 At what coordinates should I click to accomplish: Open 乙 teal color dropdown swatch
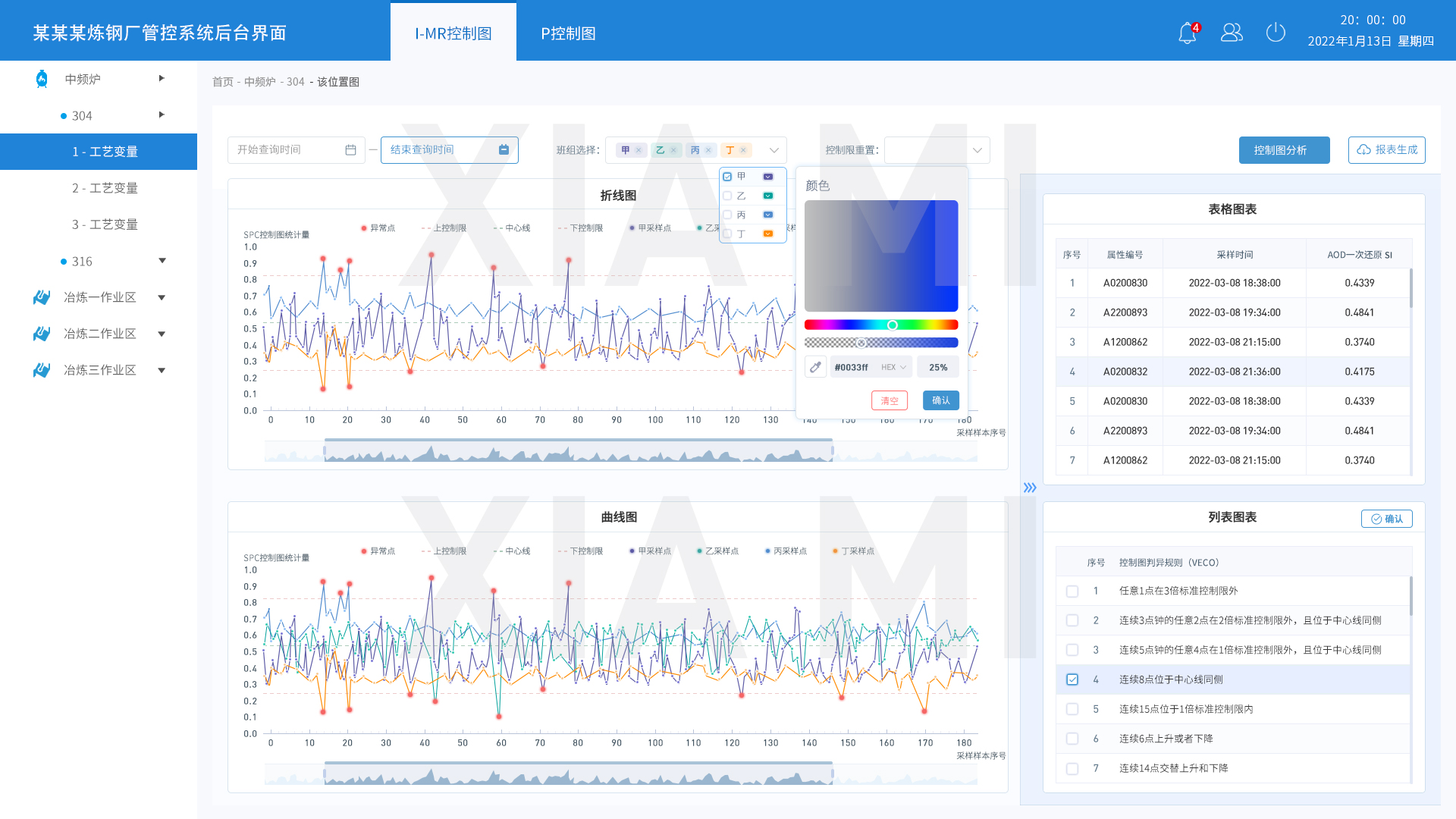point(768,196)
